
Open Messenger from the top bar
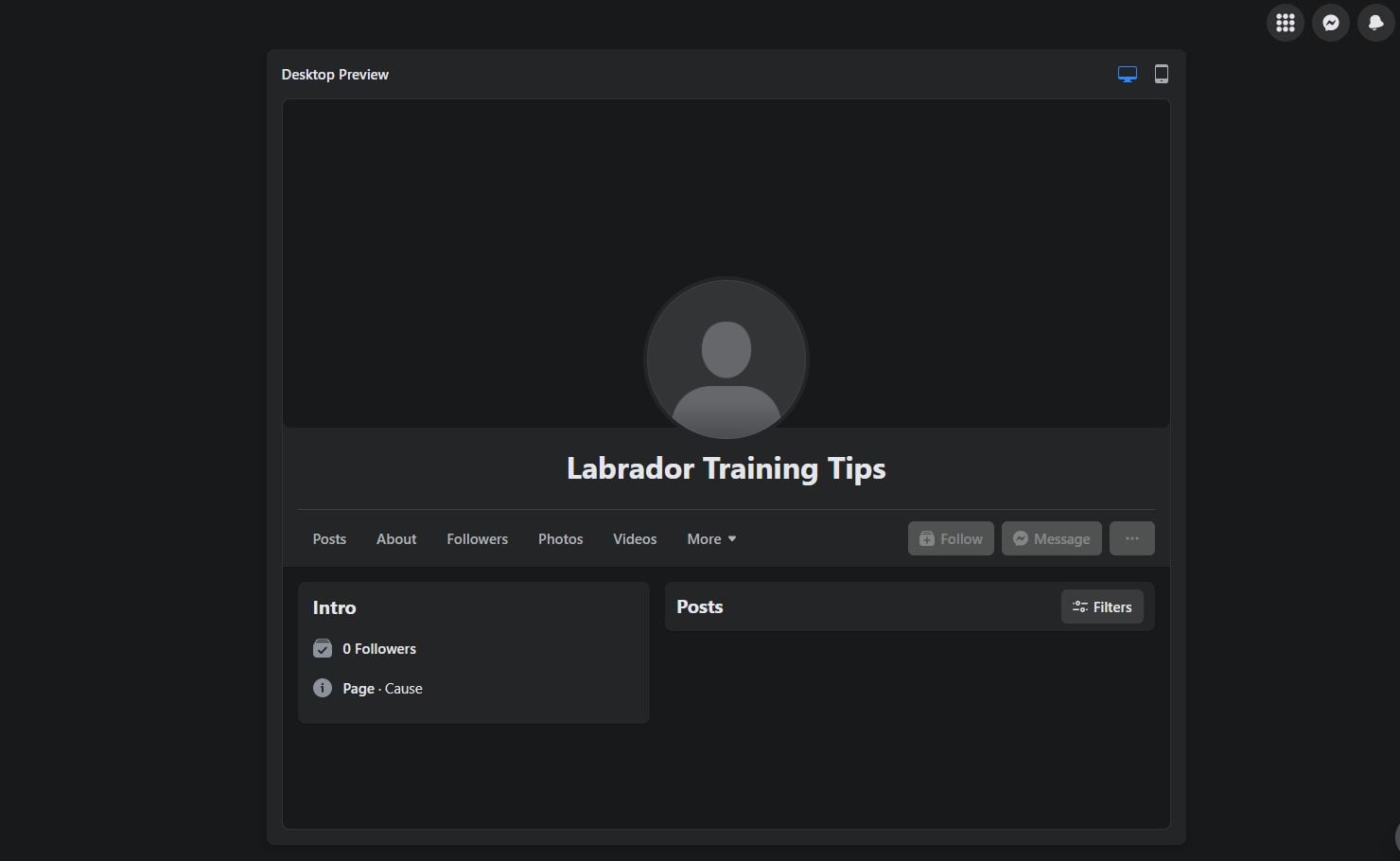[1330, 23]
